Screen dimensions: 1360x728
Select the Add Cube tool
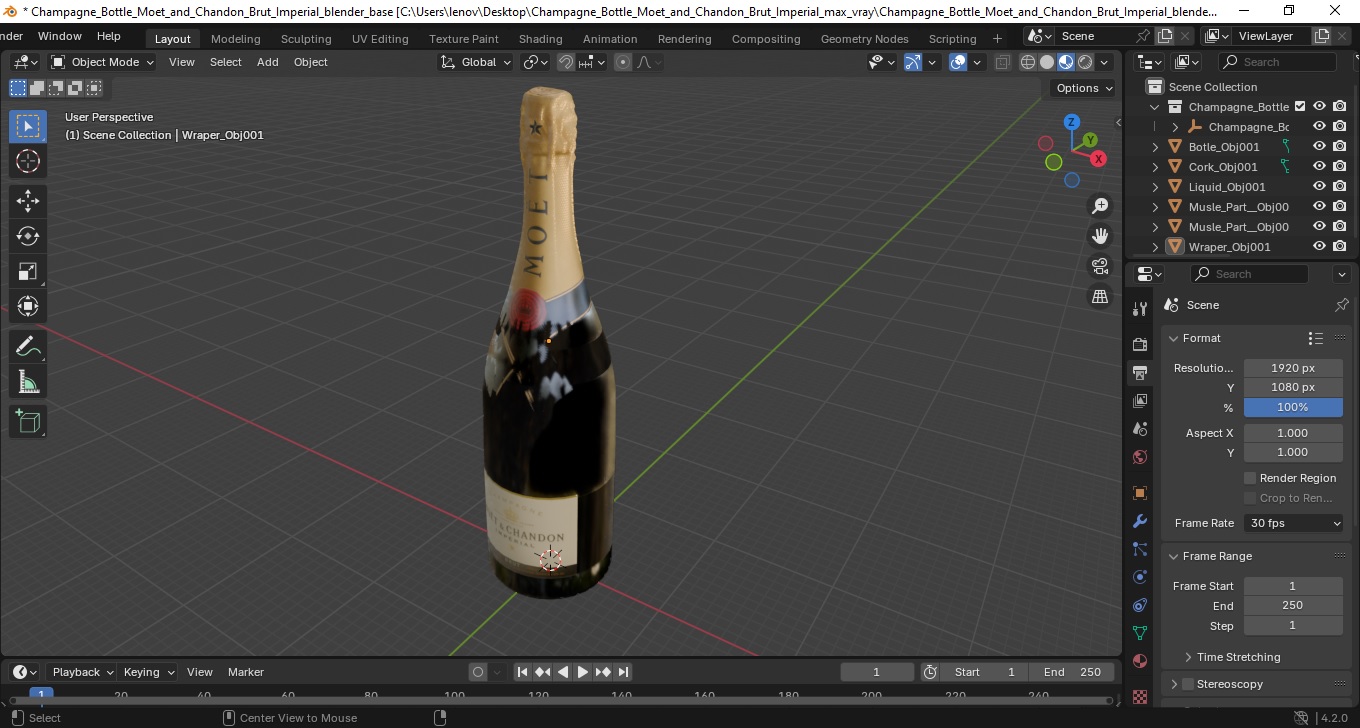(28, 421)
